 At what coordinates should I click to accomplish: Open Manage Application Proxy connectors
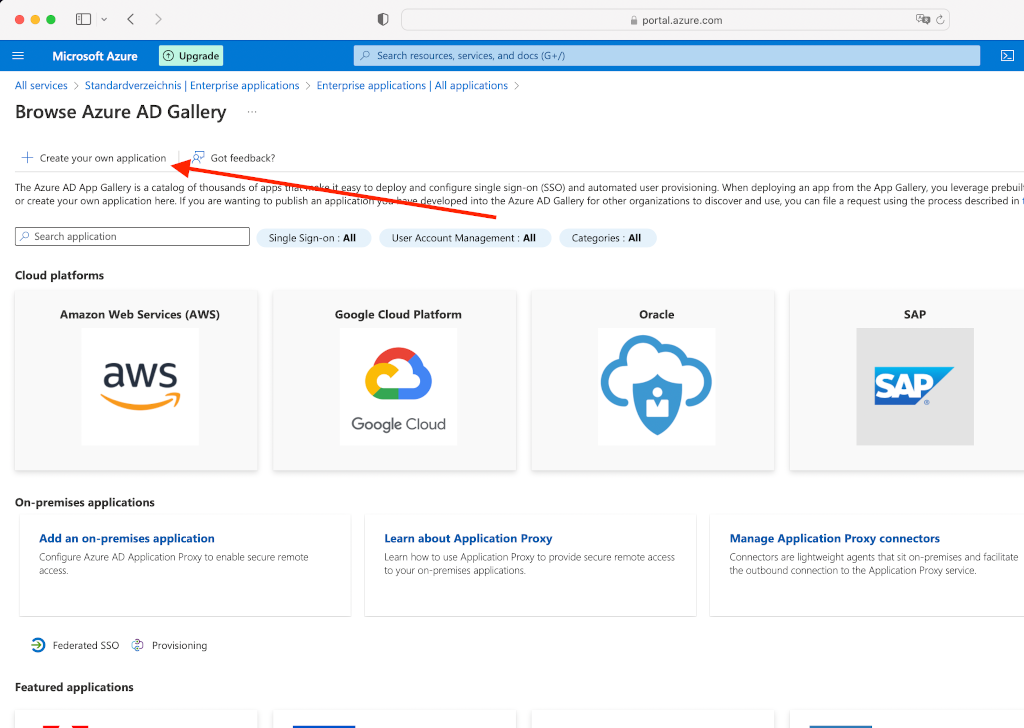click(835, 538)
